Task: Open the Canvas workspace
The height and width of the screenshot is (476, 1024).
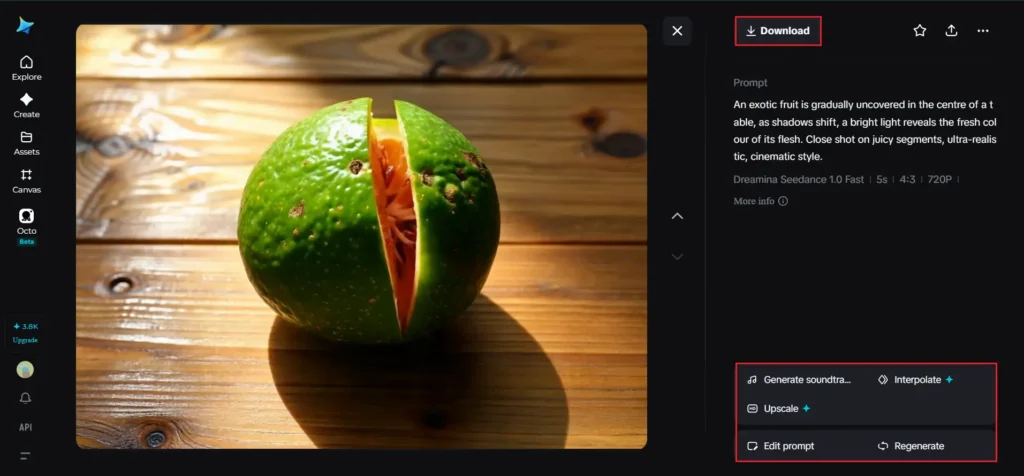Action: pyautogui.click(x=26, y=181)
